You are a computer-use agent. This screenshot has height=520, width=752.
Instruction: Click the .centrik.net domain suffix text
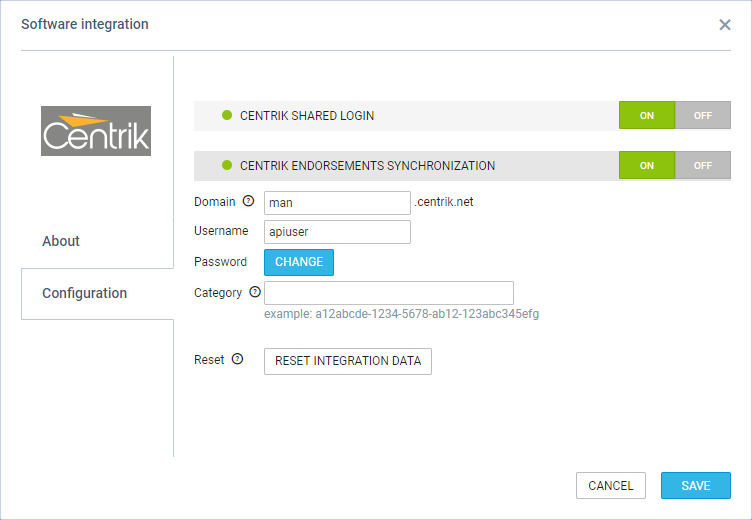[x=444, y=202]
